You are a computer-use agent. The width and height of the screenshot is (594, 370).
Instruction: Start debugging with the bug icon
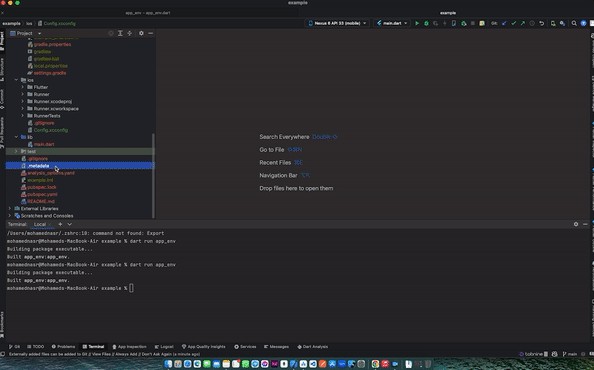pyautogui.click(x=426, y=23)
